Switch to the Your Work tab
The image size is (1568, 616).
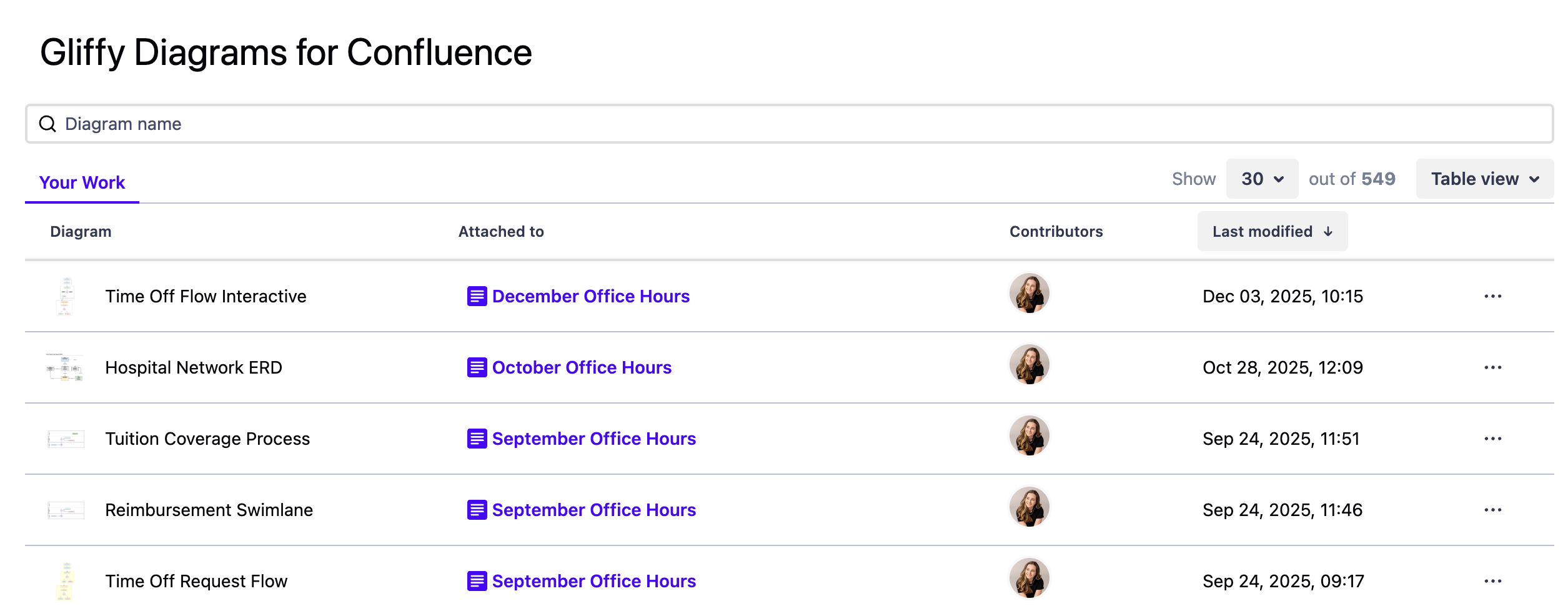click(x=81, y=182)
